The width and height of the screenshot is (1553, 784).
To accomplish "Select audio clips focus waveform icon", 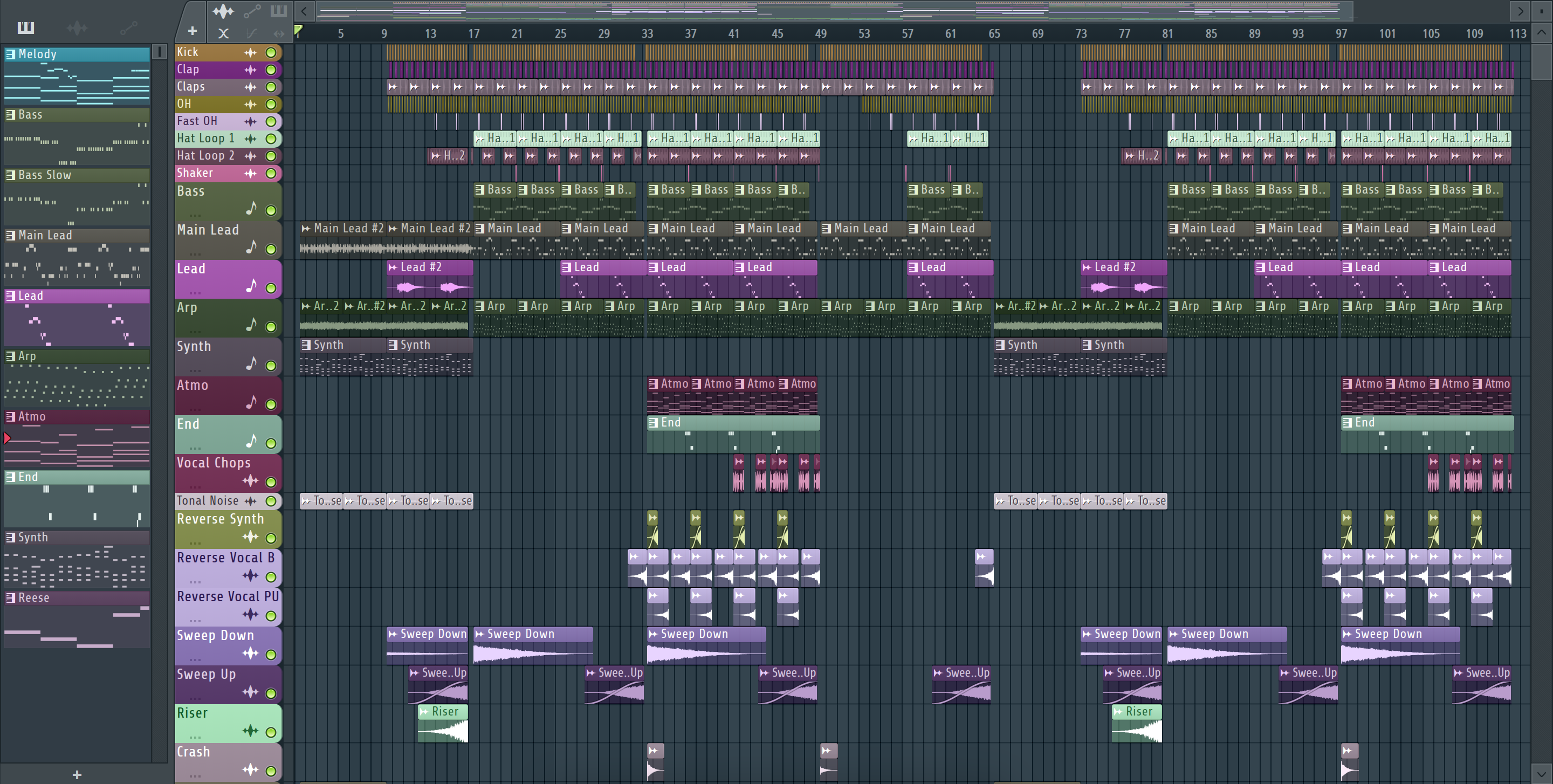I will click(x=223, y=10).
